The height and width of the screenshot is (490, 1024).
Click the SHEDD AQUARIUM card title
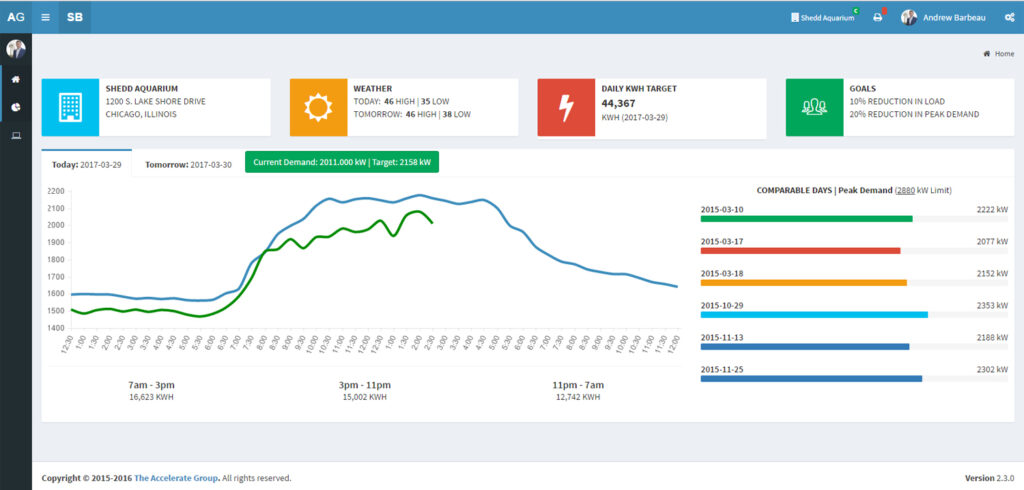[x=142, y=88]
